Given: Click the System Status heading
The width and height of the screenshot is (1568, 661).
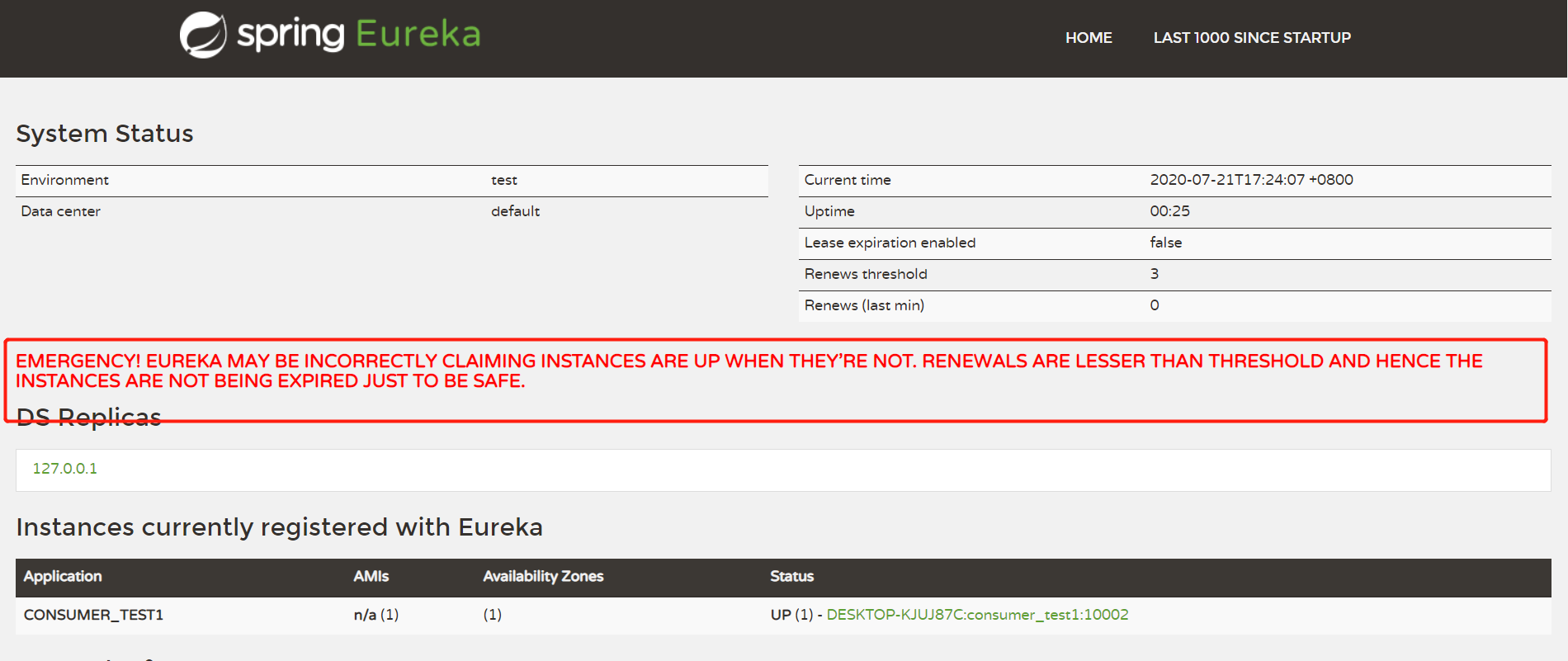Looking at the screenshot, I should pos(105,134).
